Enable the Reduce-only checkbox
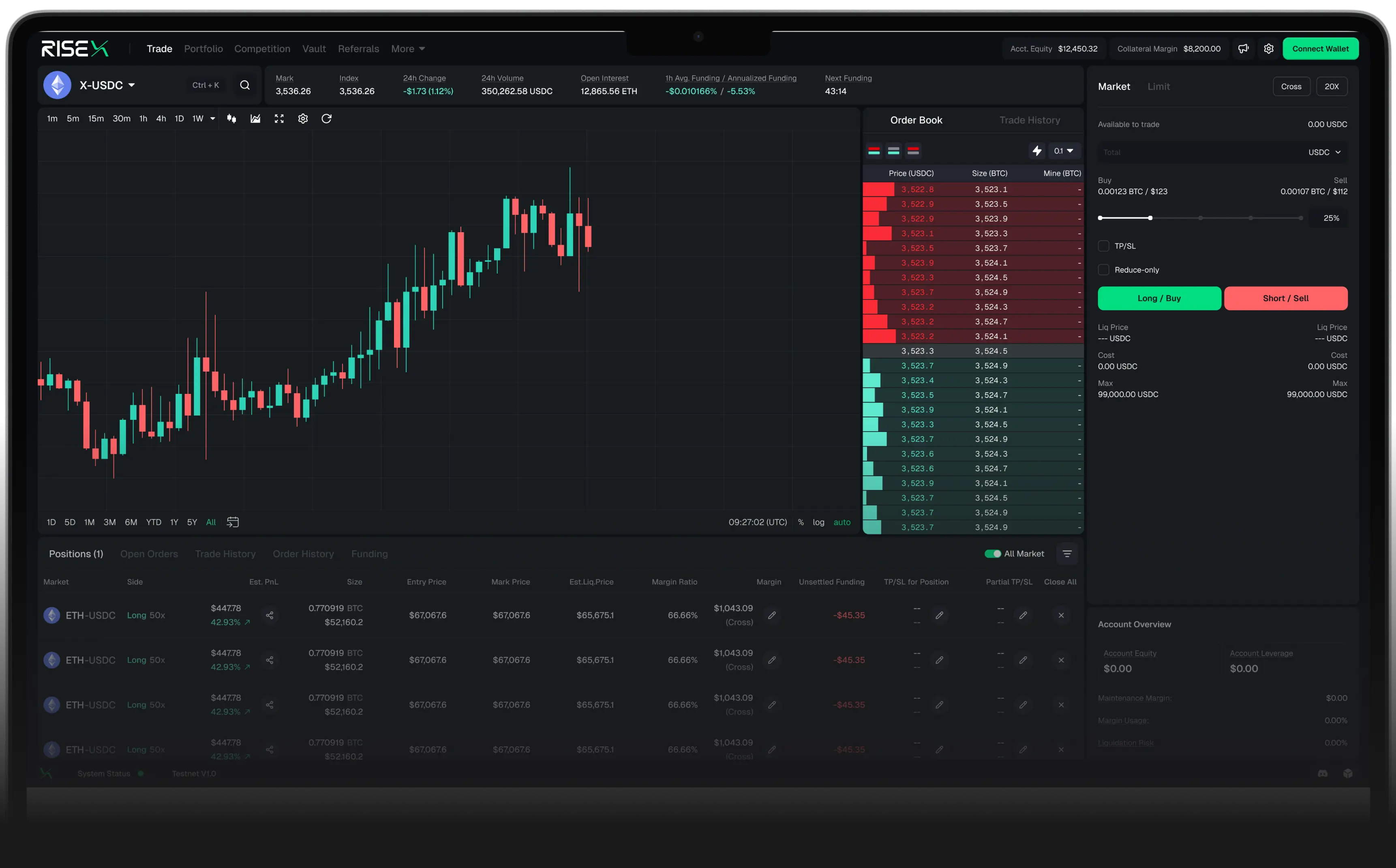Image resolution: width=1396 pixels, height=868 pixels. tap(1103, 269)
